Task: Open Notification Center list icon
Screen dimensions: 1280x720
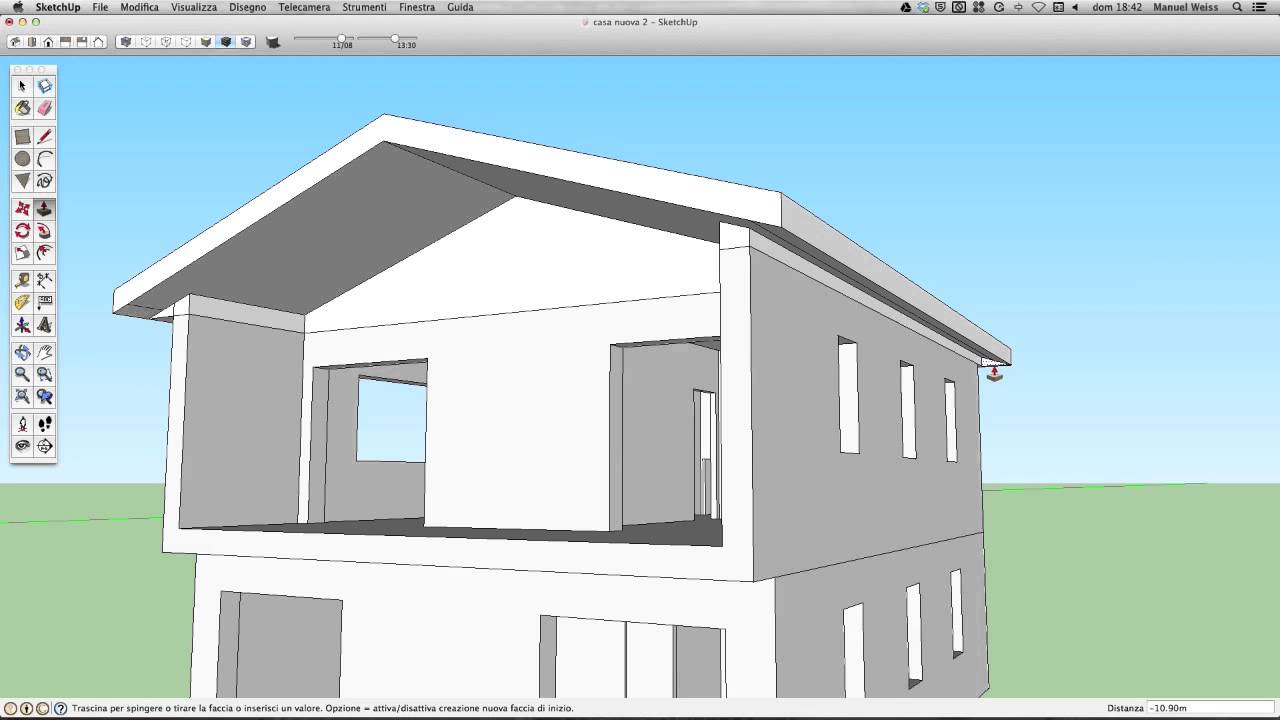Action: (x=1260, y=7)
